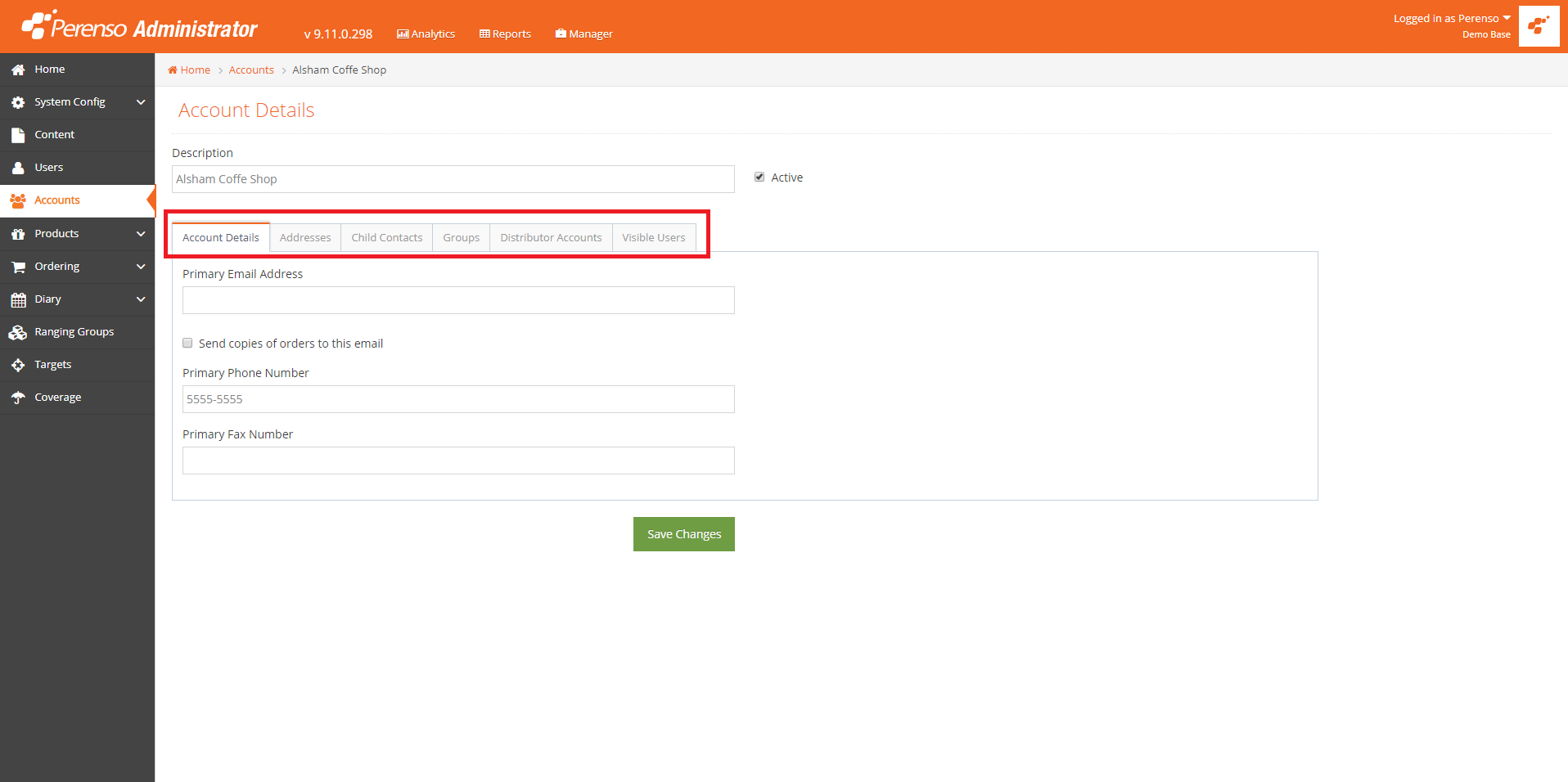Click the Coverage umbrella icon
The image size is (1568, 782).
click(x=18, y=398)
